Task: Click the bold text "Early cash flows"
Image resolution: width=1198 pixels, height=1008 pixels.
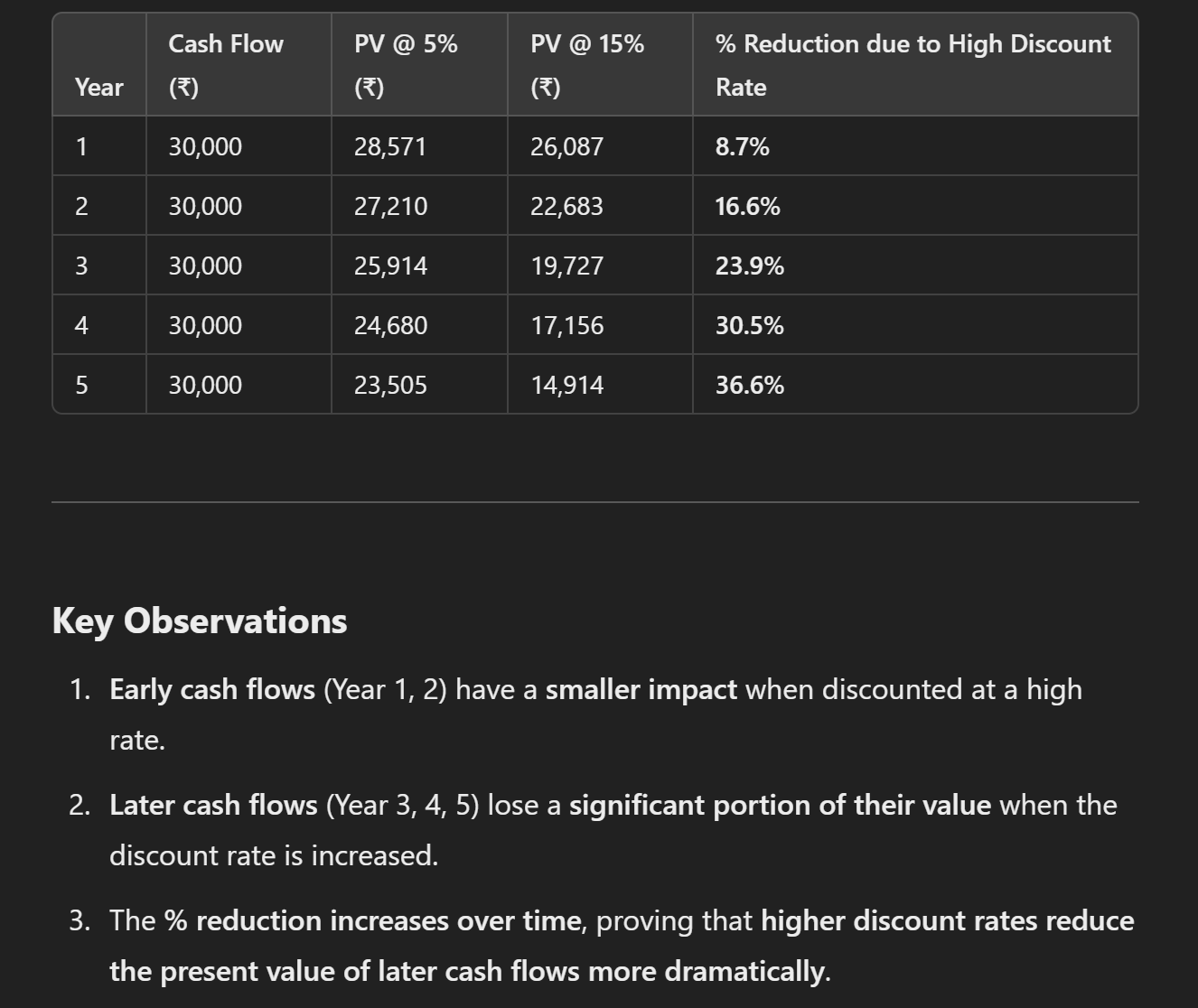Action: [x=212, y=690]
